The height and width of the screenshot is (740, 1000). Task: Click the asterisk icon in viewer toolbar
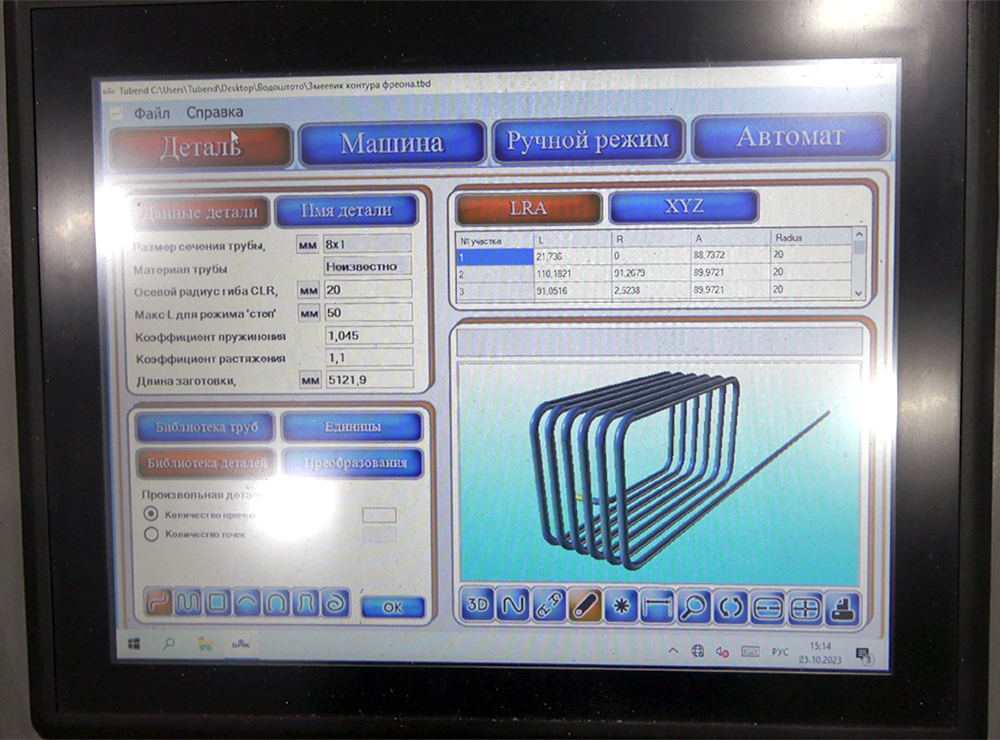click(621, 606)
